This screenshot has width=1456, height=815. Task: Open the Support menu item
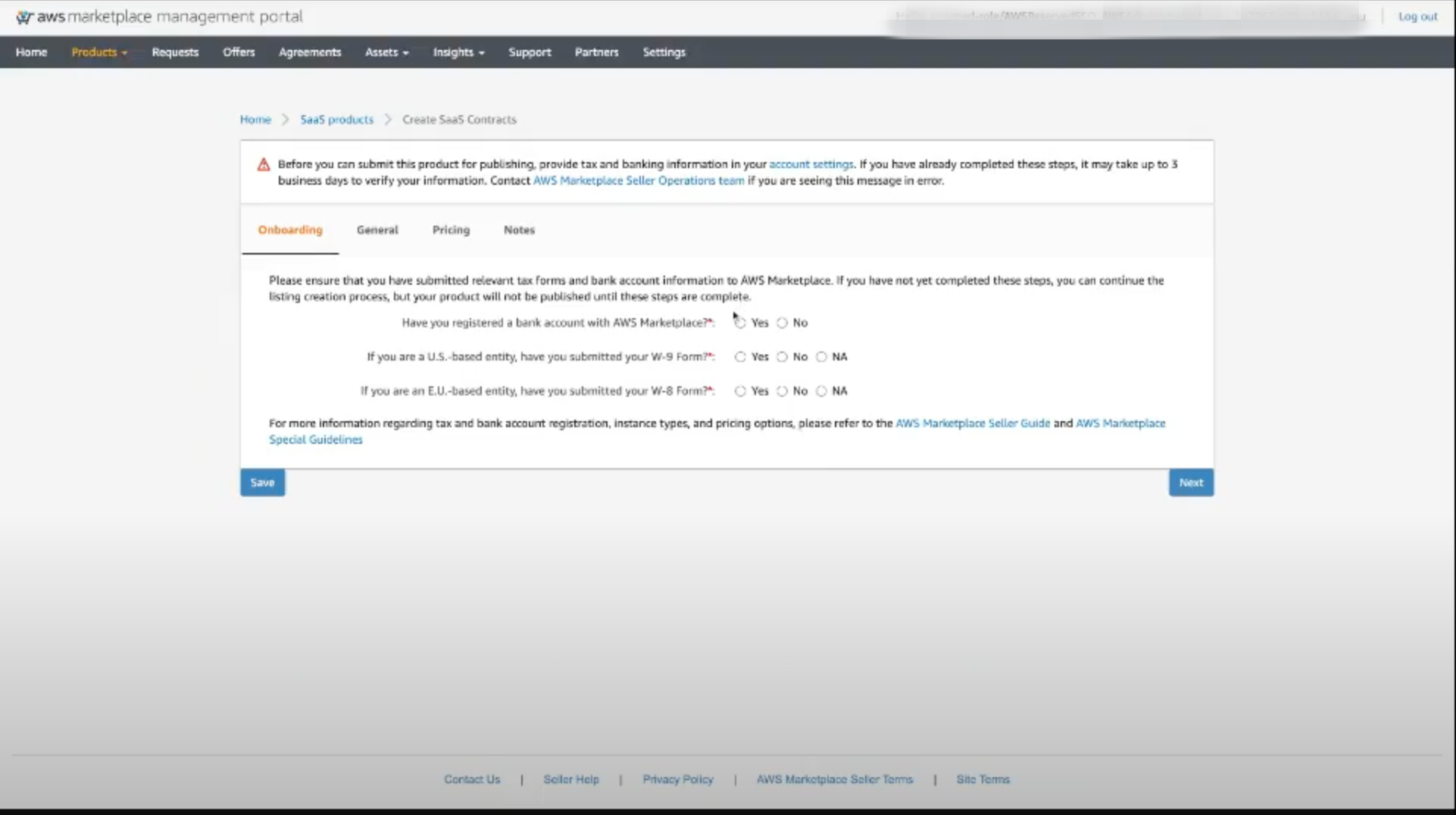point(530,52)
